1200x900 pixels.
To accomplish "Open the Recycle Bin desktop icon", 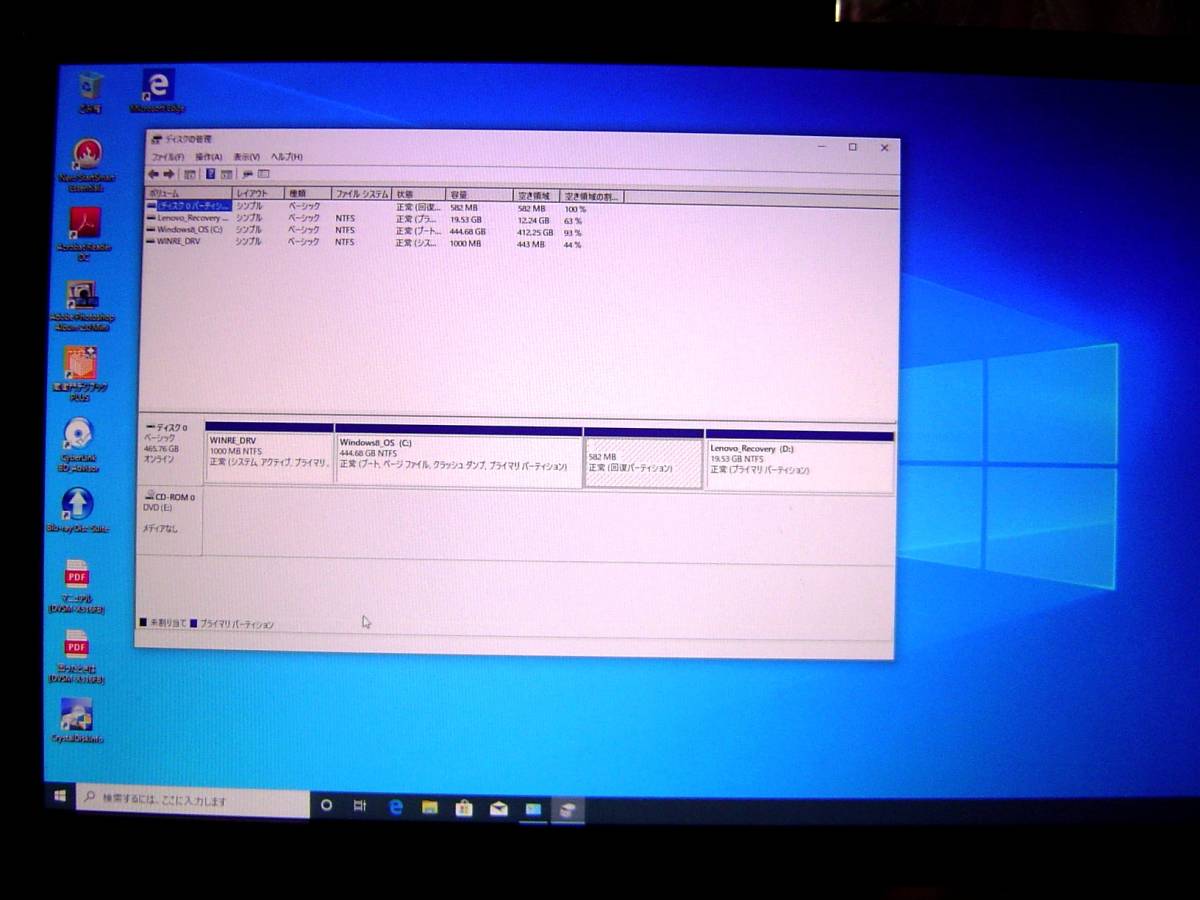I will click(x=90, y=91).
